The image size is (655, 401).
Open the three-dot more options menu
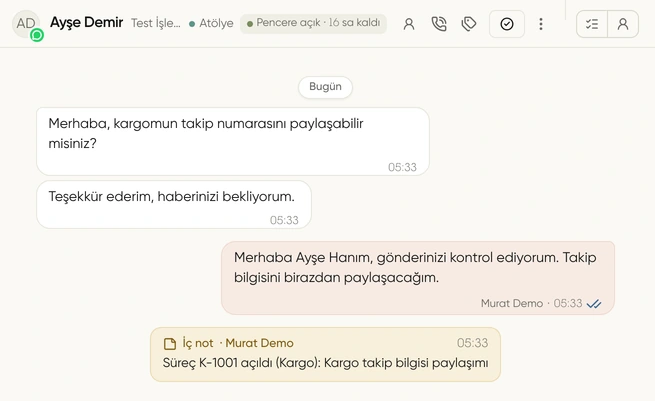[x=541, y=24]
